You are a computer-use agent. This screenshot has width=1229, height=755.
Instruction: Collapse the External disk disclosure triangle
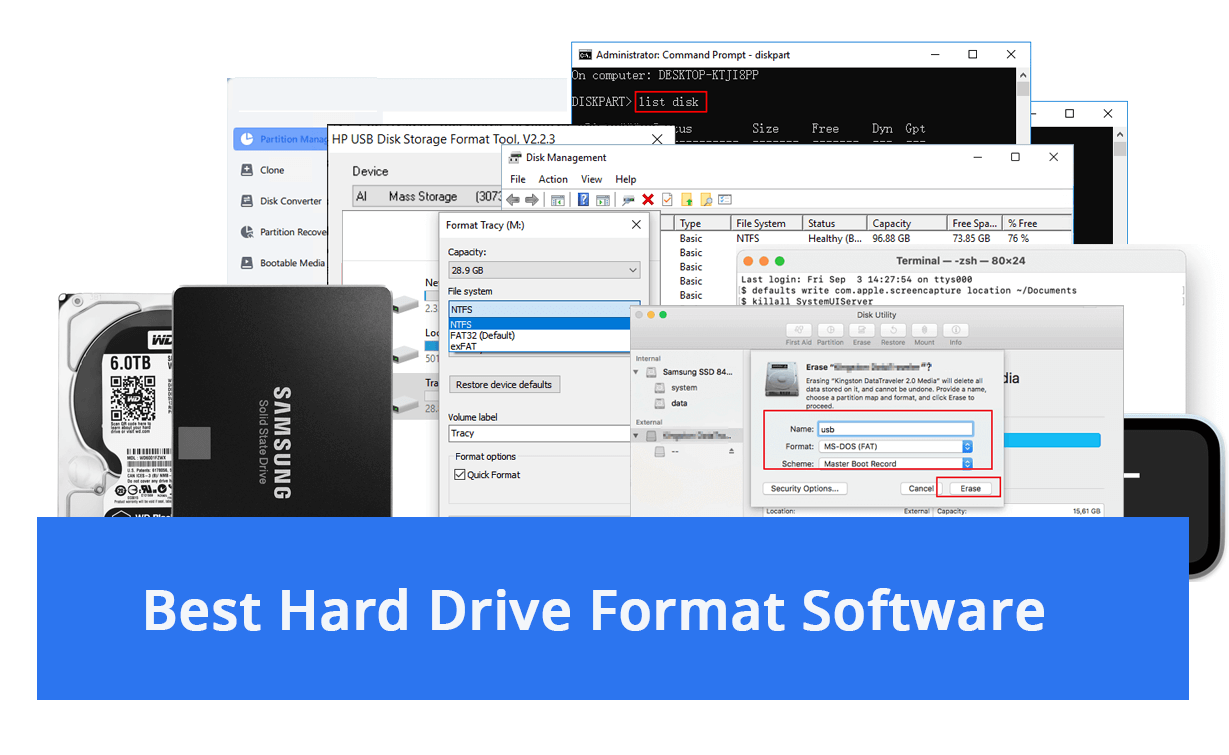638,437
